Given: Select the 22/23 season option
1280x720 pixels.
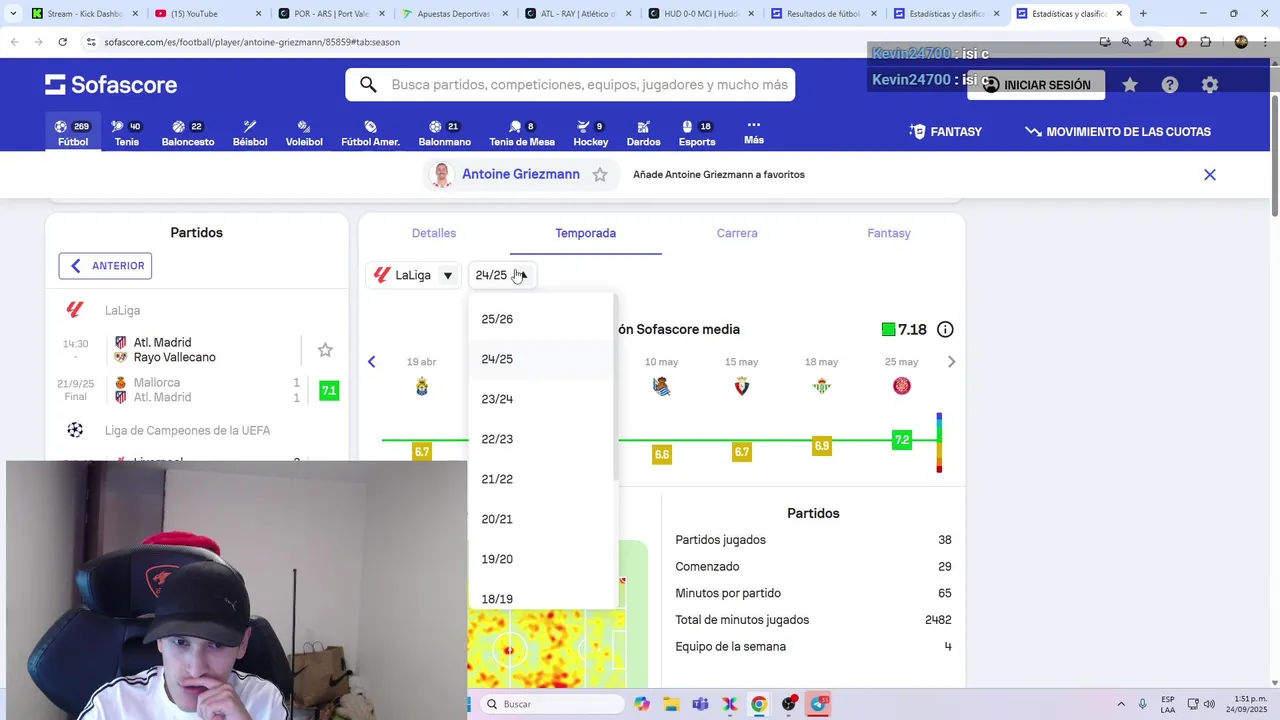Looking at the screenshot, I should [541, 439].
